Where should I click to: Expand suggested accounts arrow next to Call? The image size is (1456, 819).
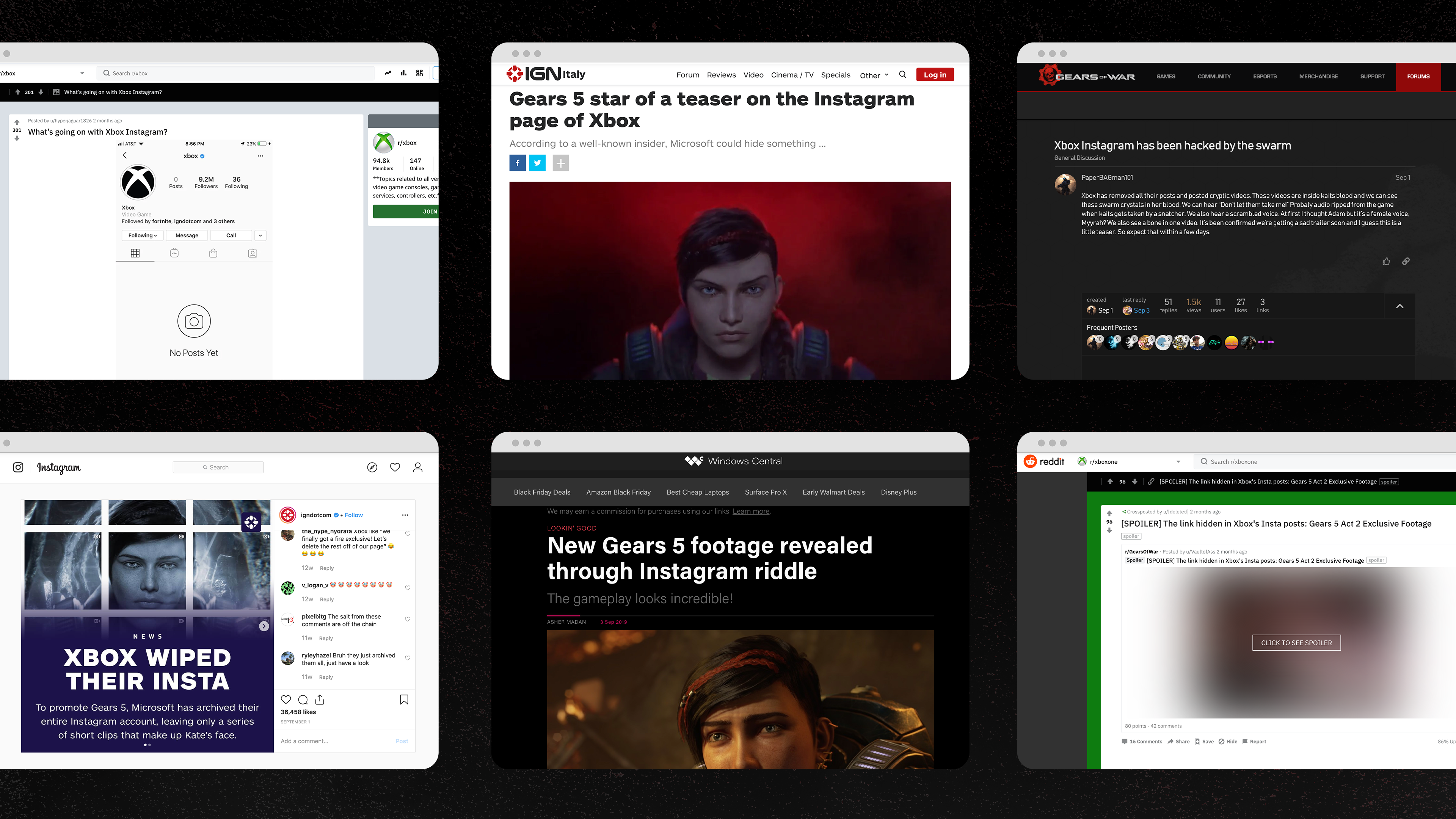pos(260,236)
